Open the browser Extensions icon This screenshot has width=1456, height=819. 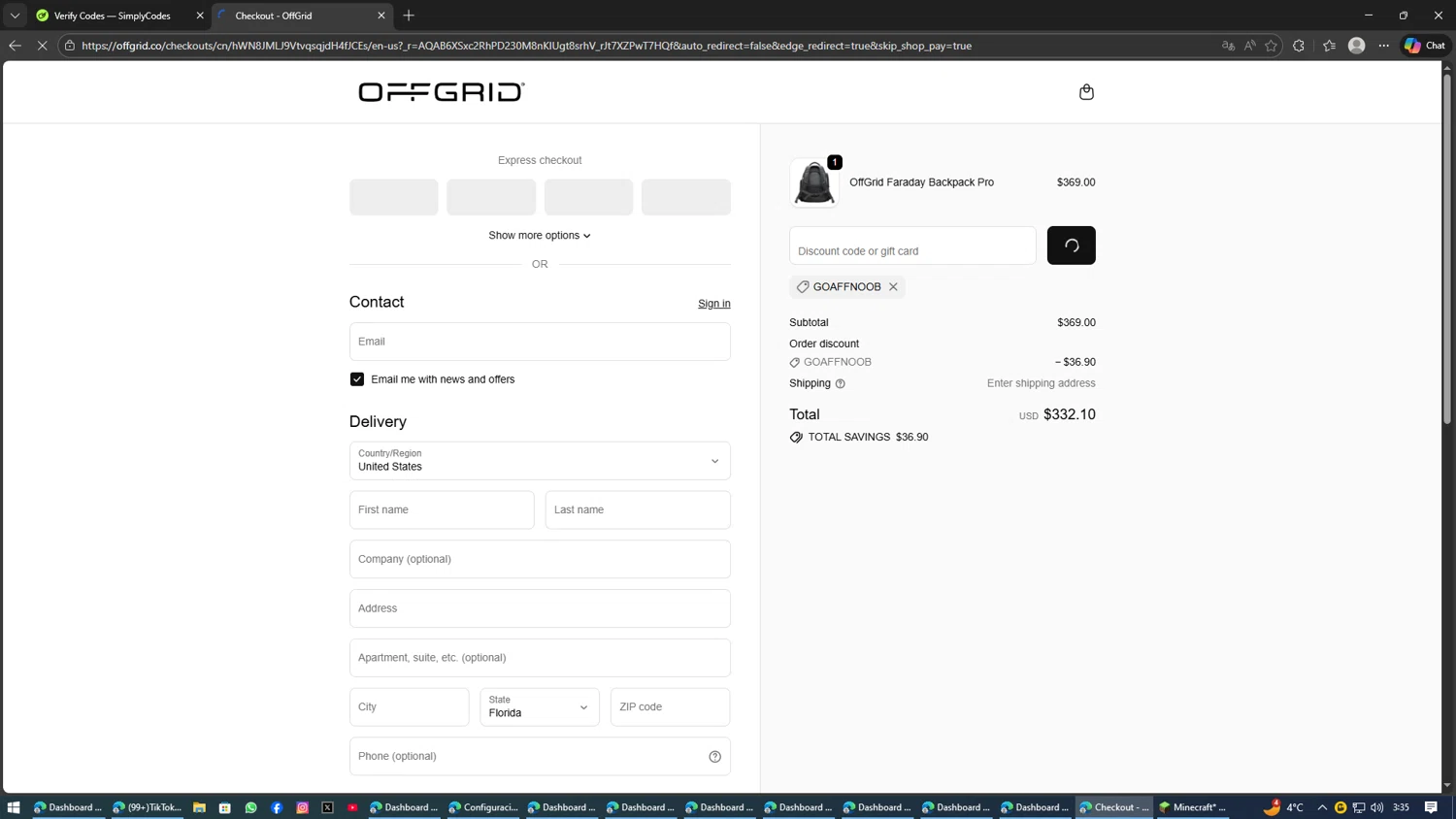click(x=1299, y=46)
